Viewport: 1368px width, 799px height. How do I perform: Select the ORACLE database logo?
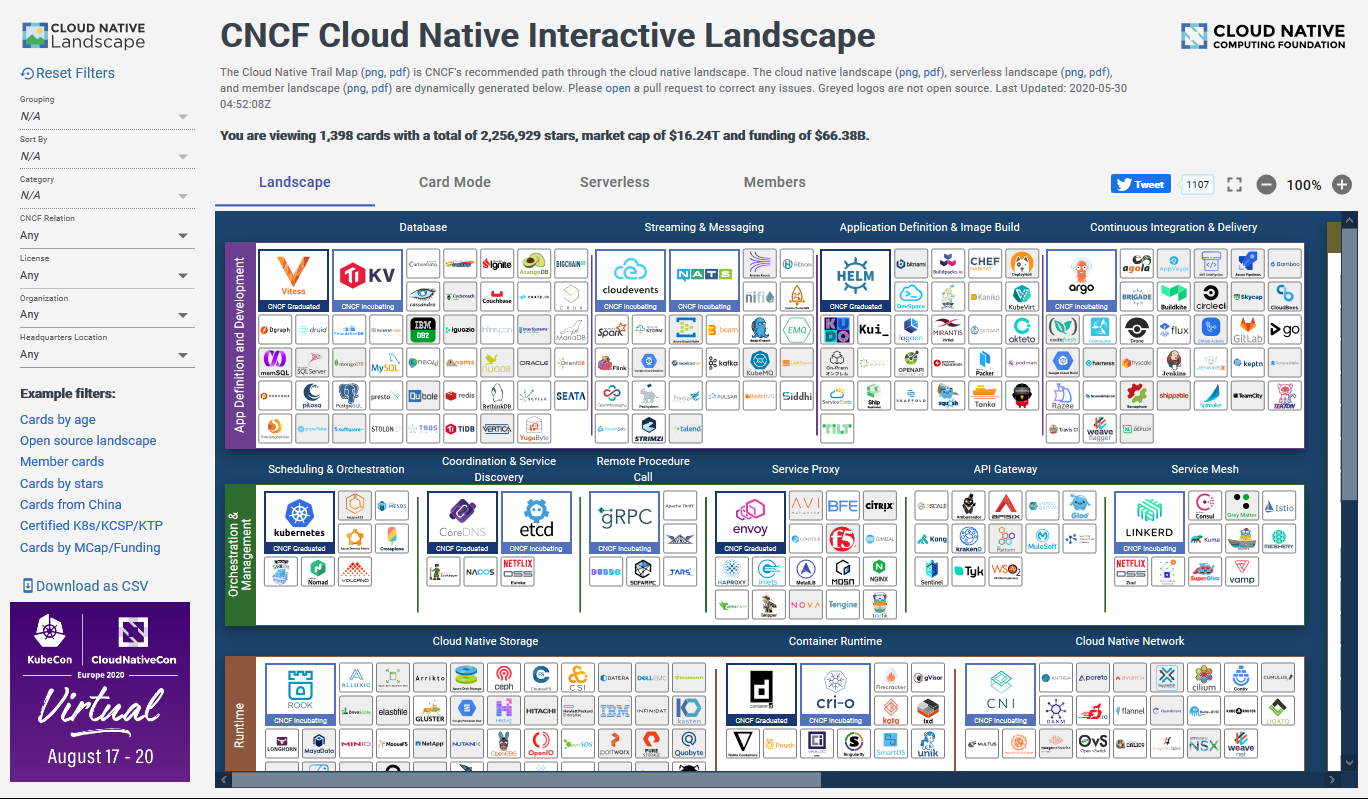[x=534, y=363]
